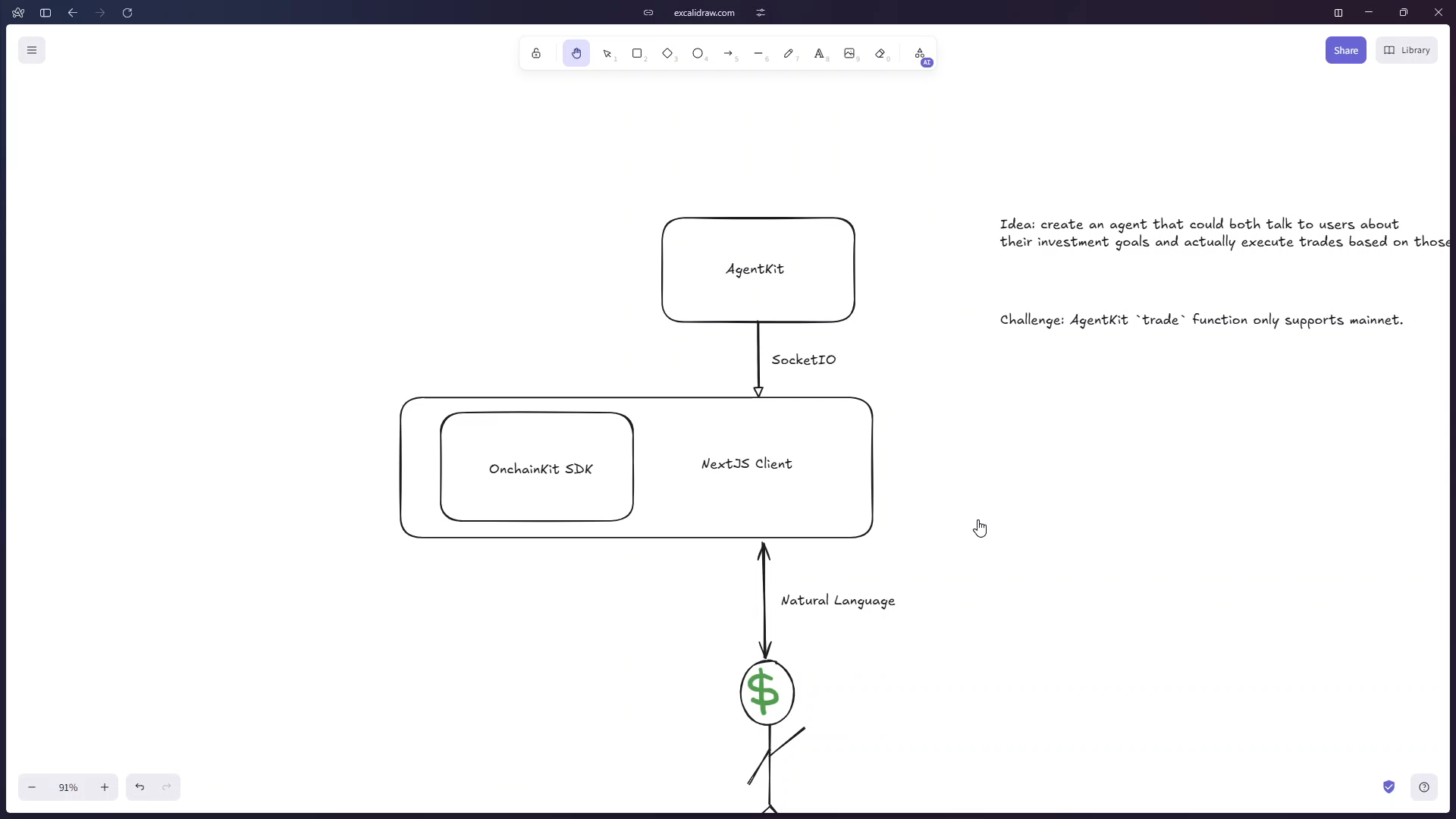Select the Line tool
1456x819 pixels.
(758, 53)
